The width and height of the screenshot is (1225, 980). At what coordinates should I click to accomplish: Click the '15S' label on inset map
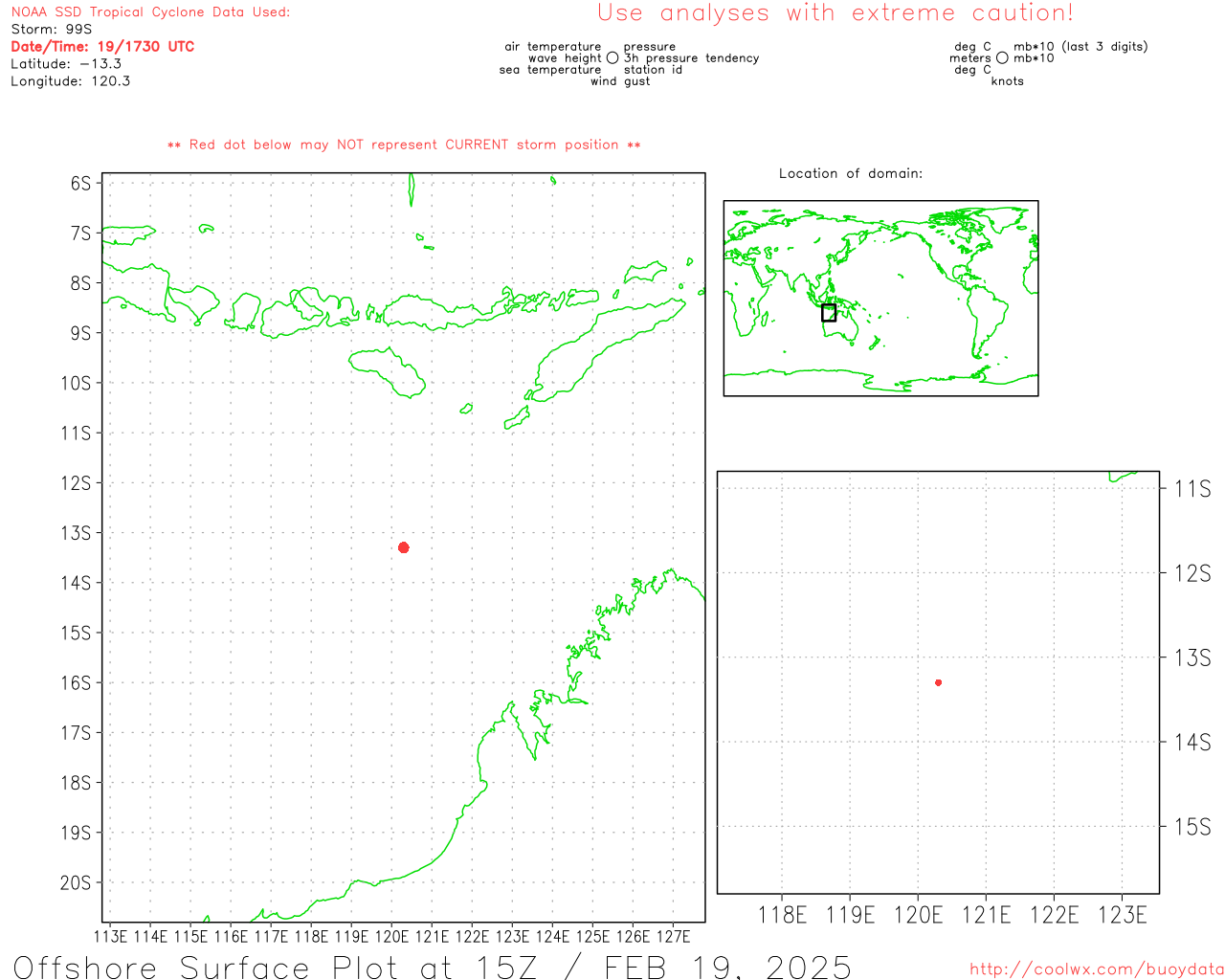coord(1192,826)
